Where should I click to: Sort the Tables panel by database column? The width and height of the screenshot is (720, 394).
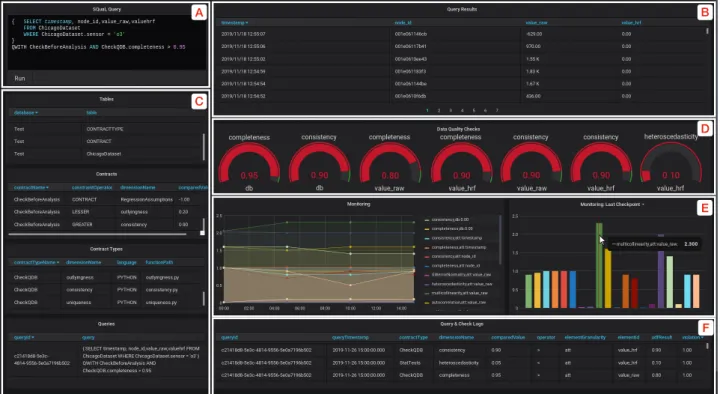pyautogui.click(x=26, y=113)
